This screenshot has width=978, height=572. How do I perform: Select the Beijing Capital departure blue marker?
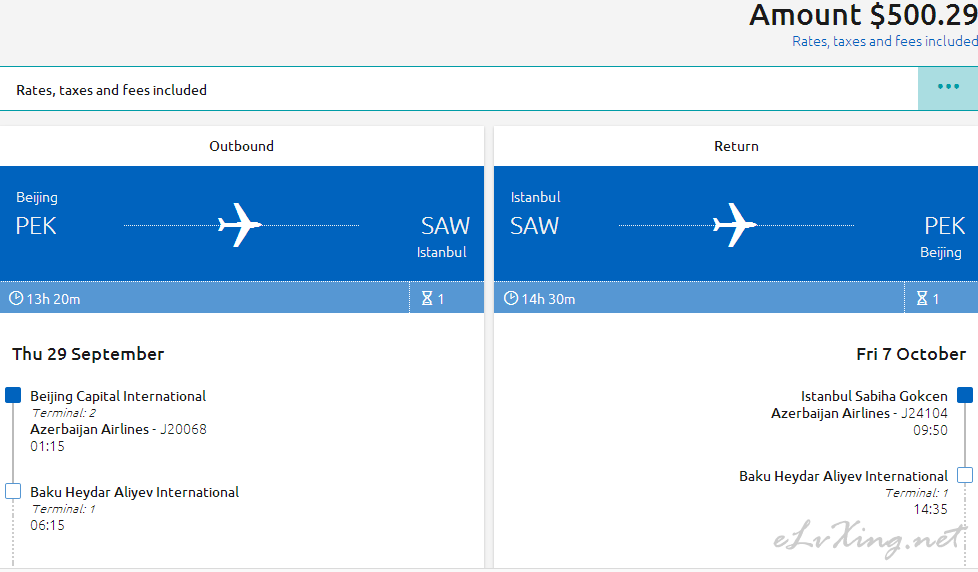click(13, 395)
